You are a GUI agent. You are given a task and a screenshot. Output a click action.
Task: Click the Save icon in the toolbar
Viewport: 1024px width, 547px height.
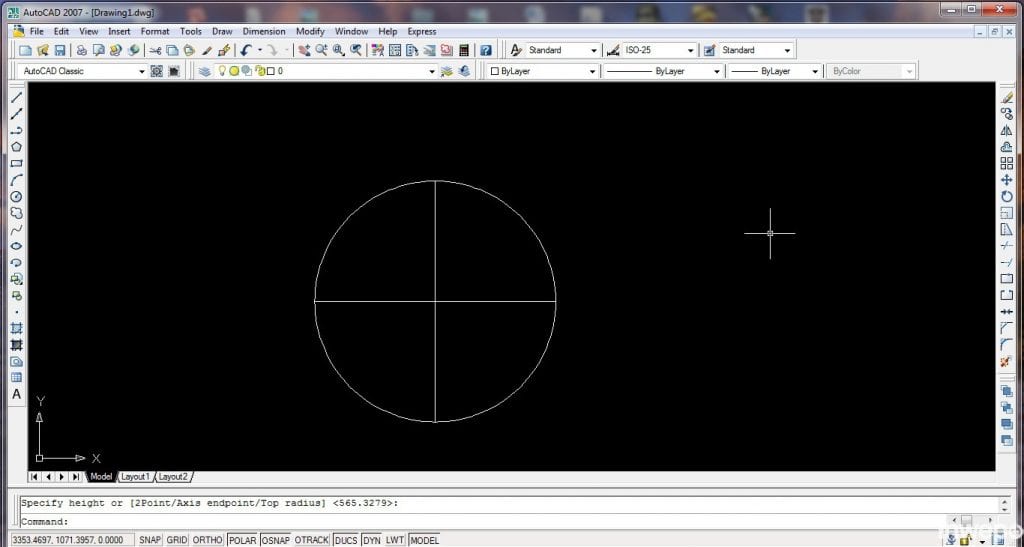tap(60, 50)
